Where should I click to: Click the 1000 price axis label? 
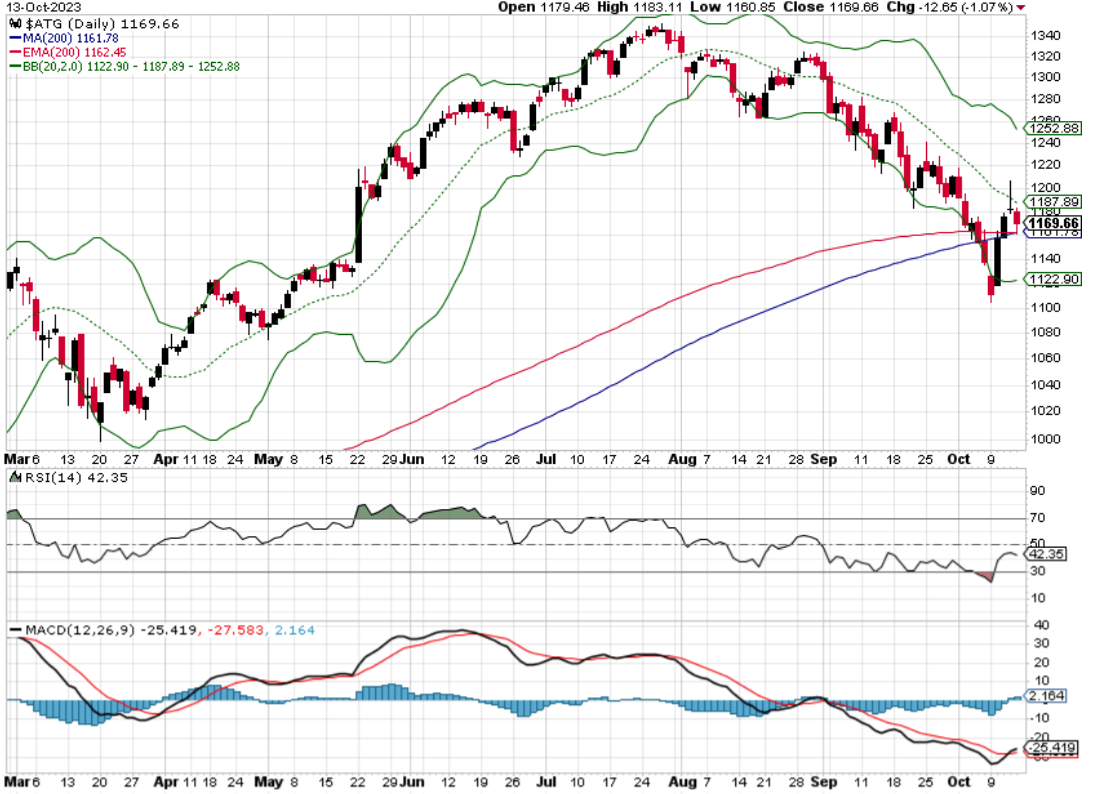(1045, 439)
